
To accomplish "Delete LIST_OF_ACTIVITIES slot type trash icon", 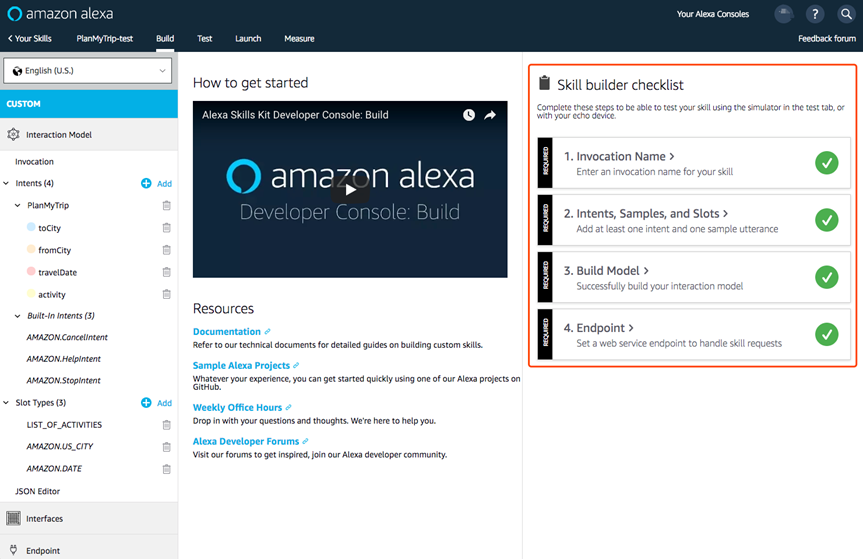I will pyautogui.click(x=166, y=425).
